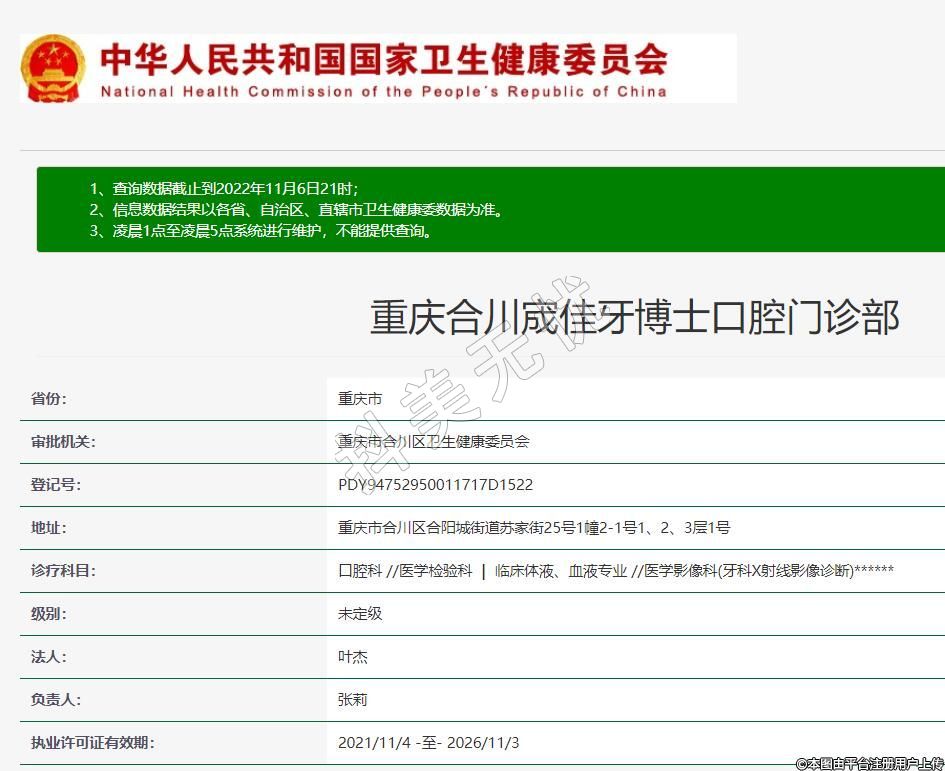The image size is (945, 771).
Task: Click the grade value 未定级
Action: click(x=360, y=613)
